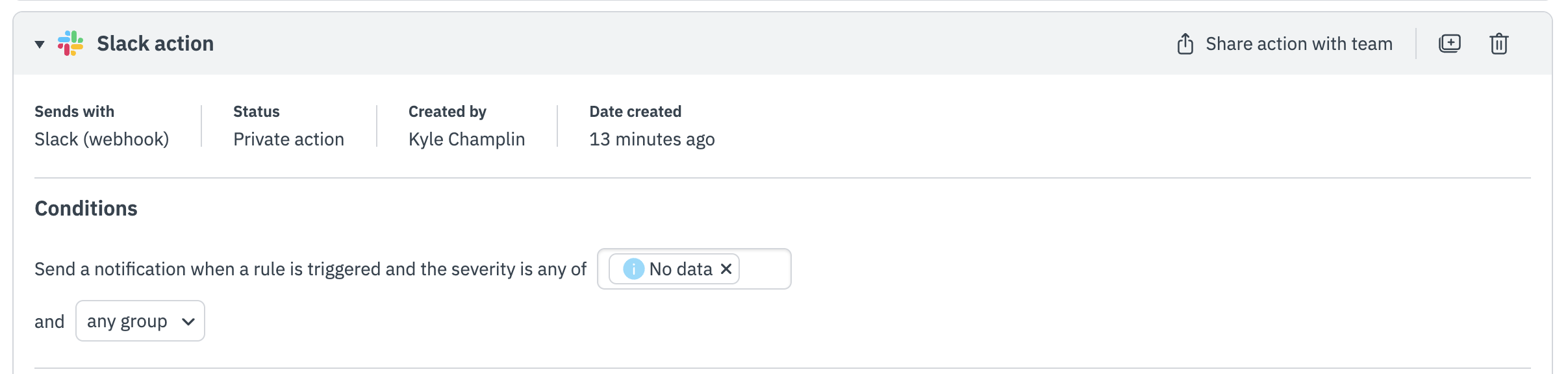The image size is (1568, 374).
Task: Collapse the Slack action panel triangle
Action: coord(40,44)
